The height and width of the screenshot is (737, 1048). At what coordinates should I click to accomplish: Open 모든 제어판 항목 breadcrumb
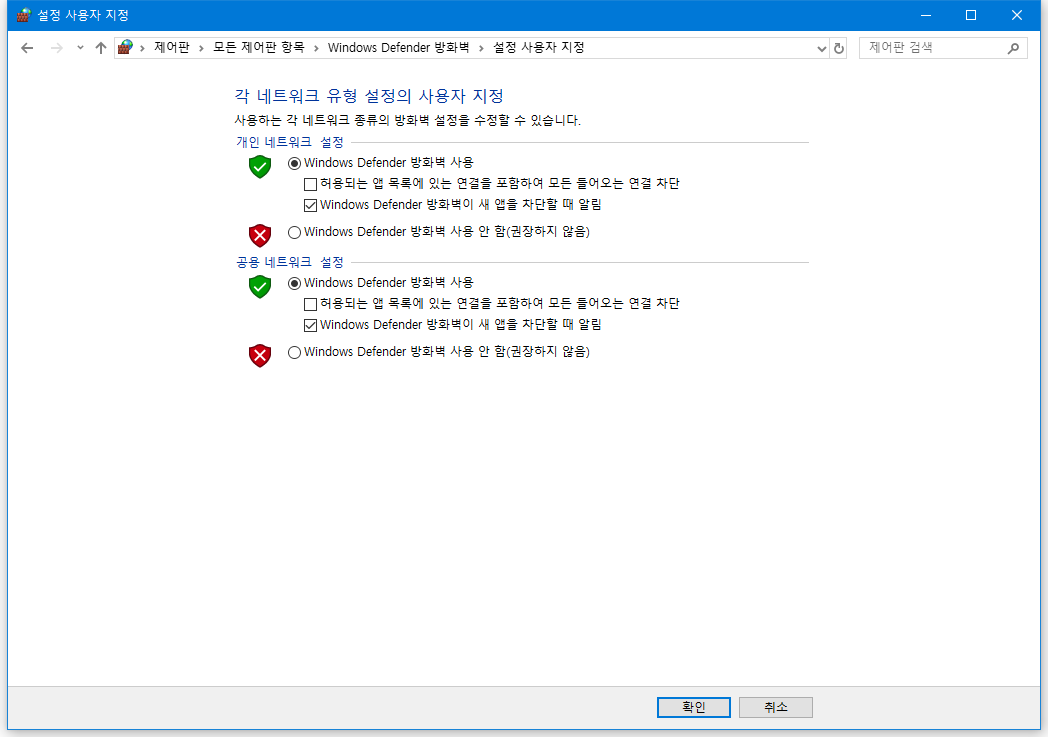click(259, 47)
